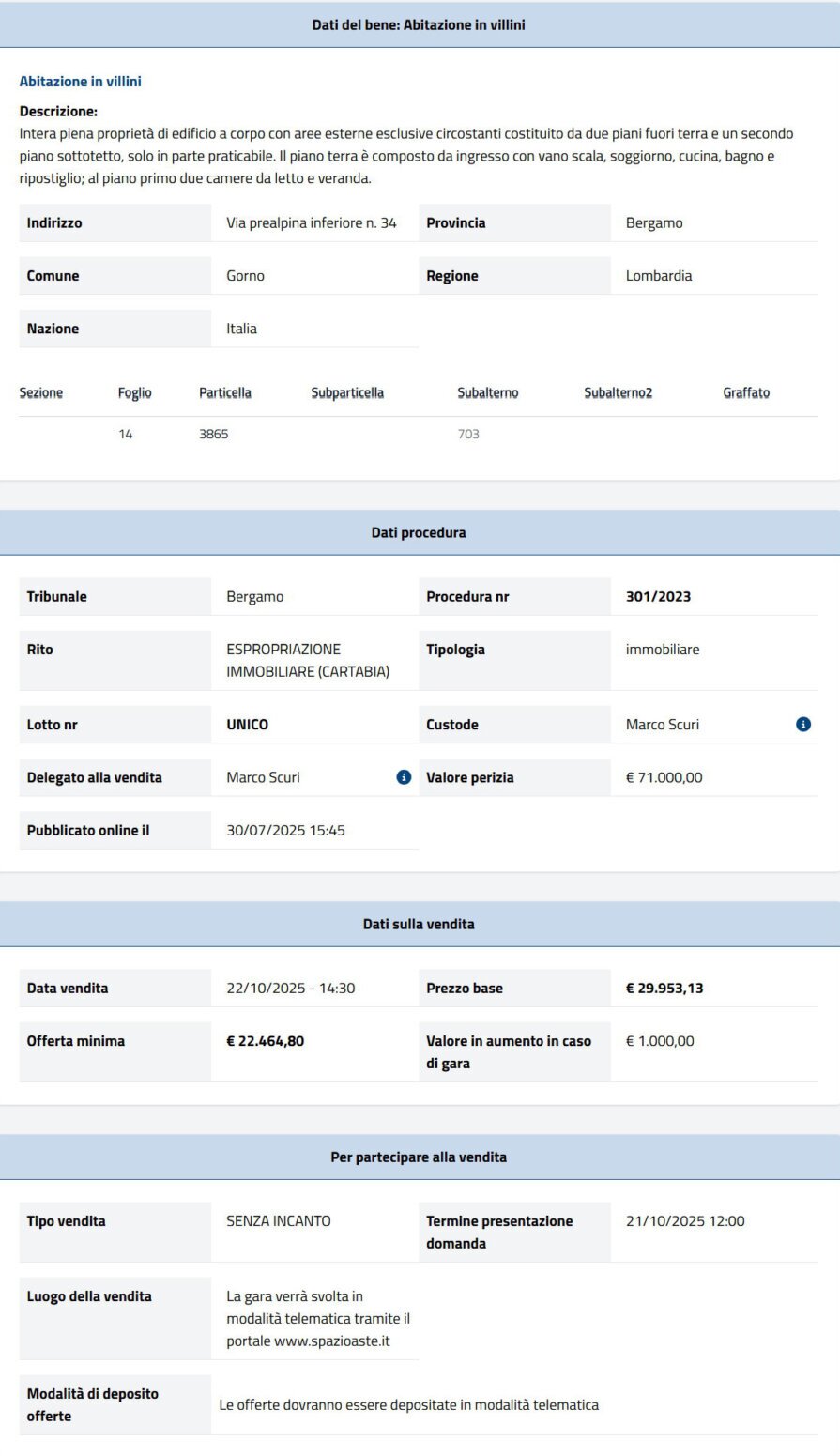
Task: Click the 'Dati procedura' section header
Action: click(419, 533)
